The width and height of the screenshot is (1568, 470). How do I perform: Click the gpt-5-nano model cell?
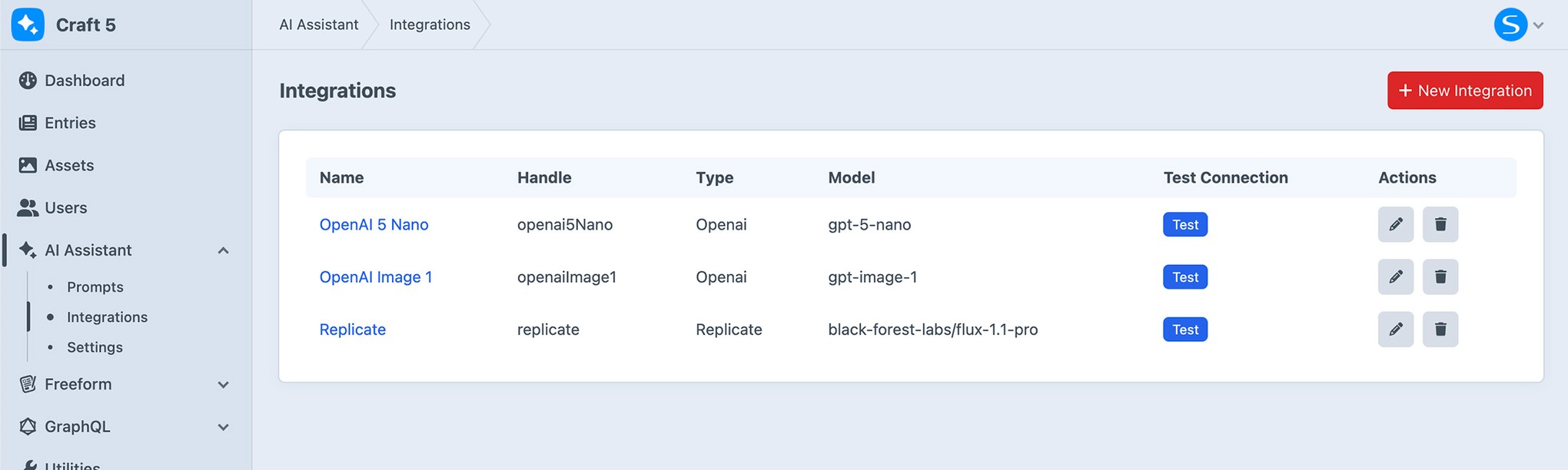point(869,224)
